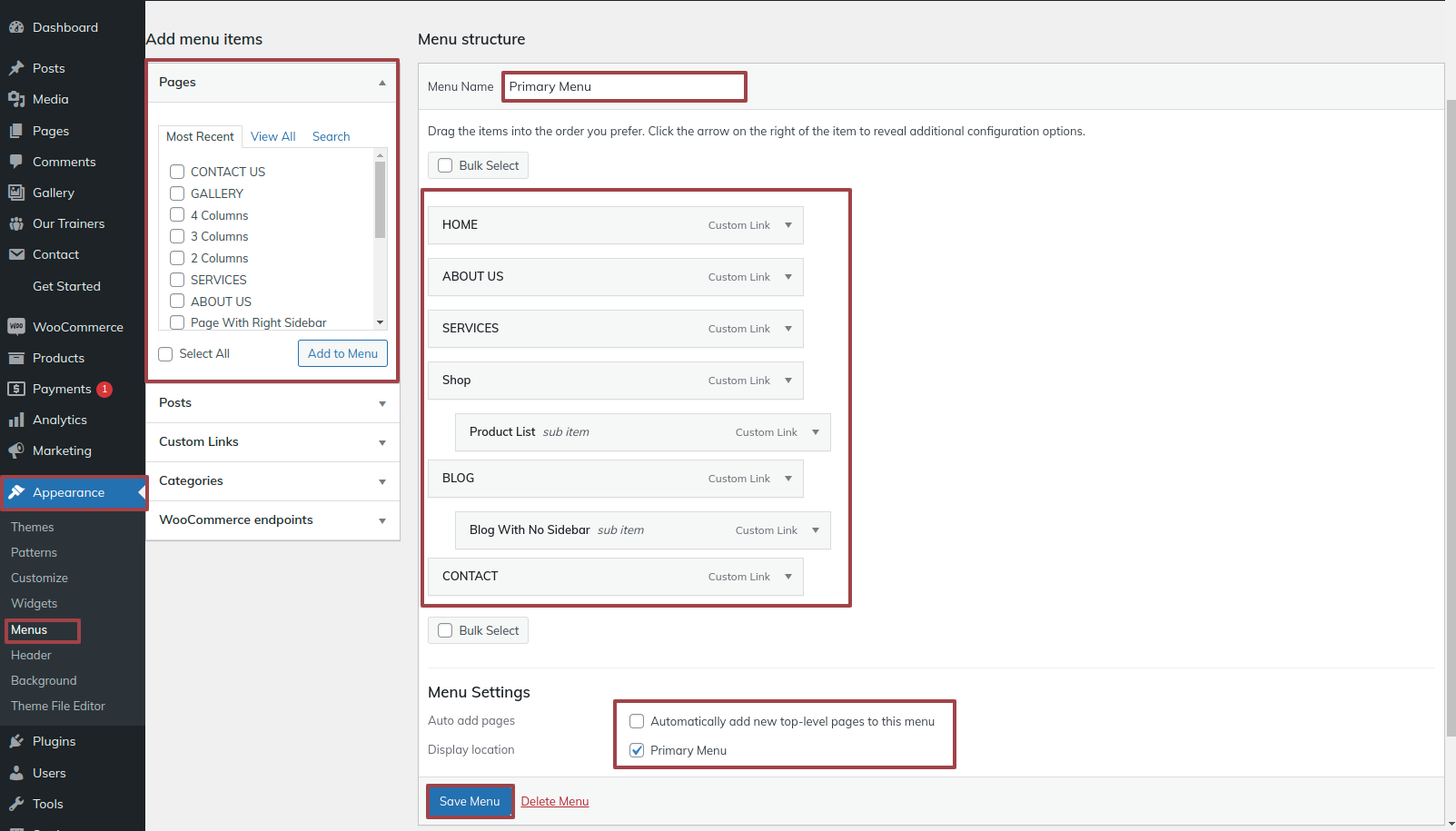Enable the top Bulk Select checkbox
The width and height of the screenshot is (1456, 831).
[x=445, y=165]
